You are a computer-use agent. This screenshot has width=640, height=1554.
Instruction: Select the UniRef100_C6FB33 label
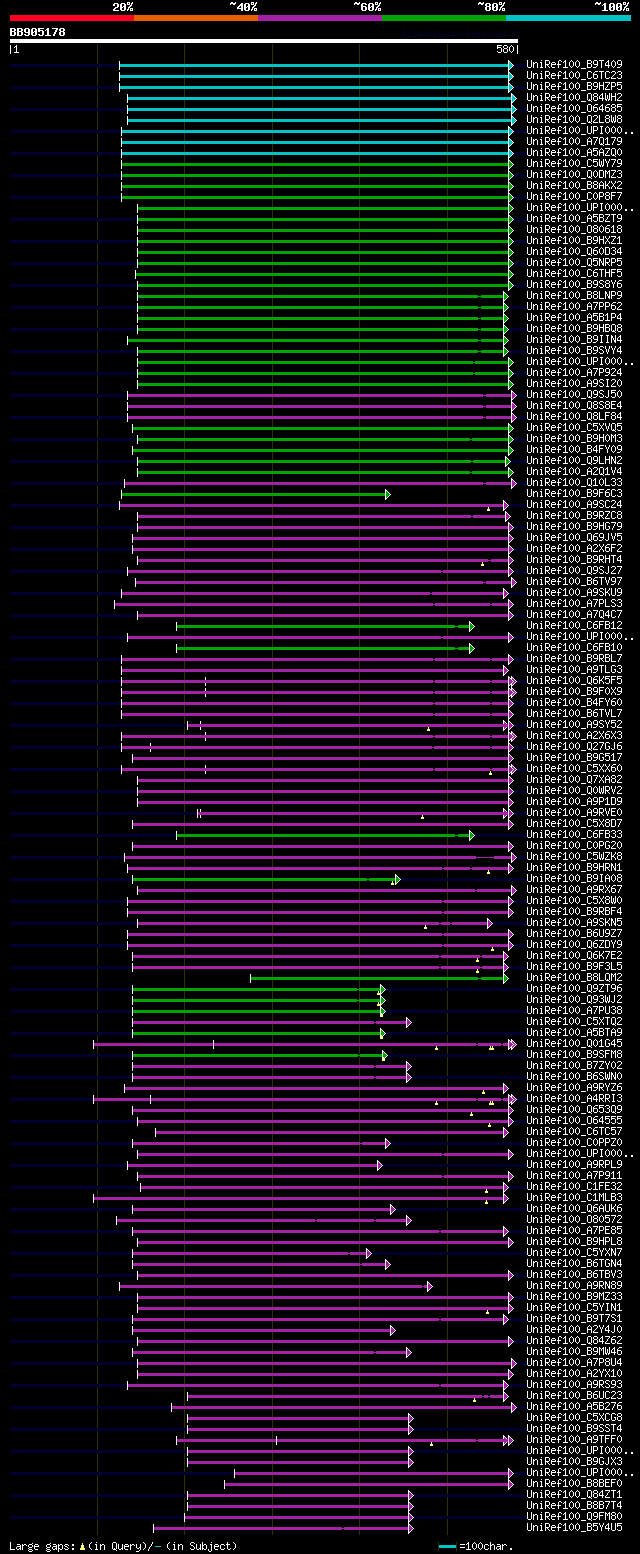pos(574,834)
